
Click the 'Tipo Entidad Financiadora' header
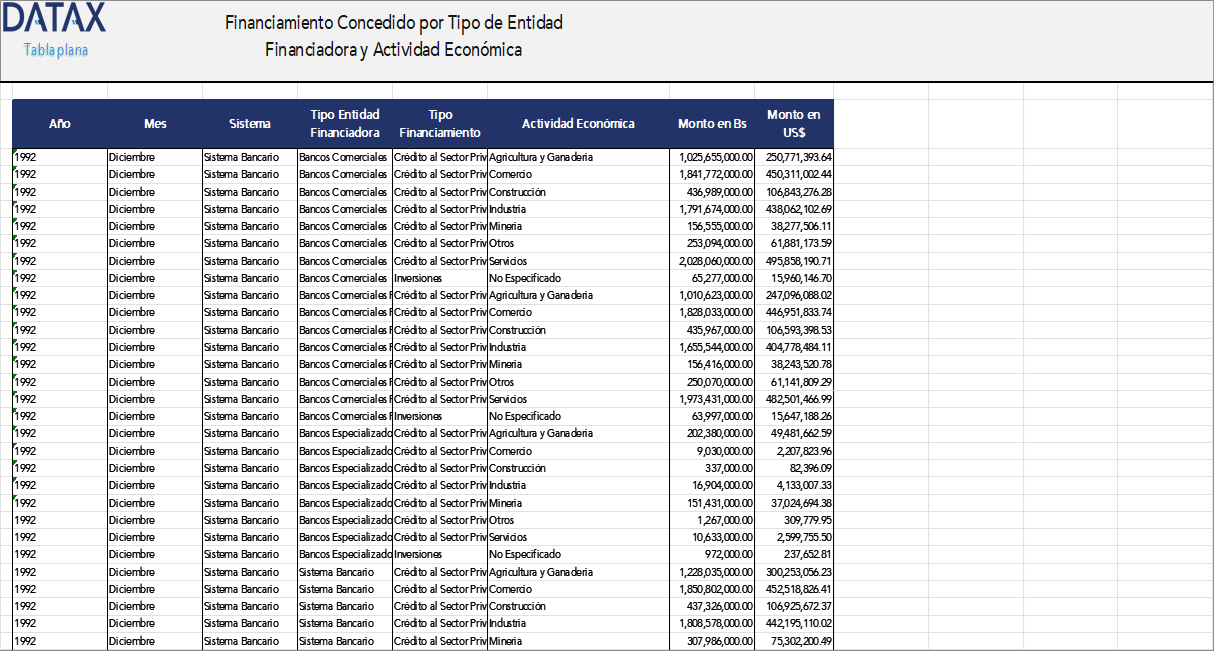point(342,123)
